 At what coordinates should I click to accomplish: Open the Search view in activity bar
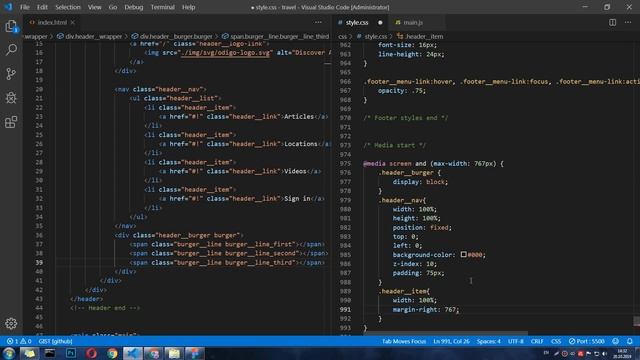coord(11,50)
